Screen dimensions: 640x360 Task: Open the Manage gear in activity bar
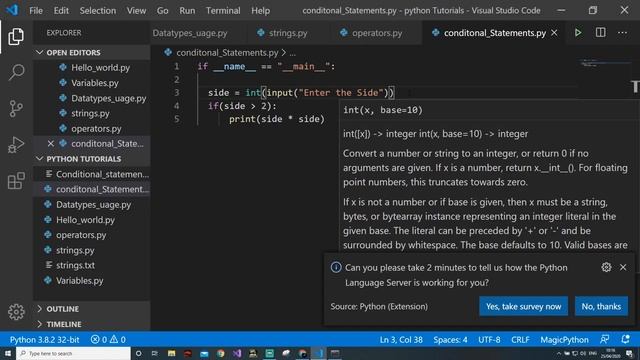tap(16, 312)
